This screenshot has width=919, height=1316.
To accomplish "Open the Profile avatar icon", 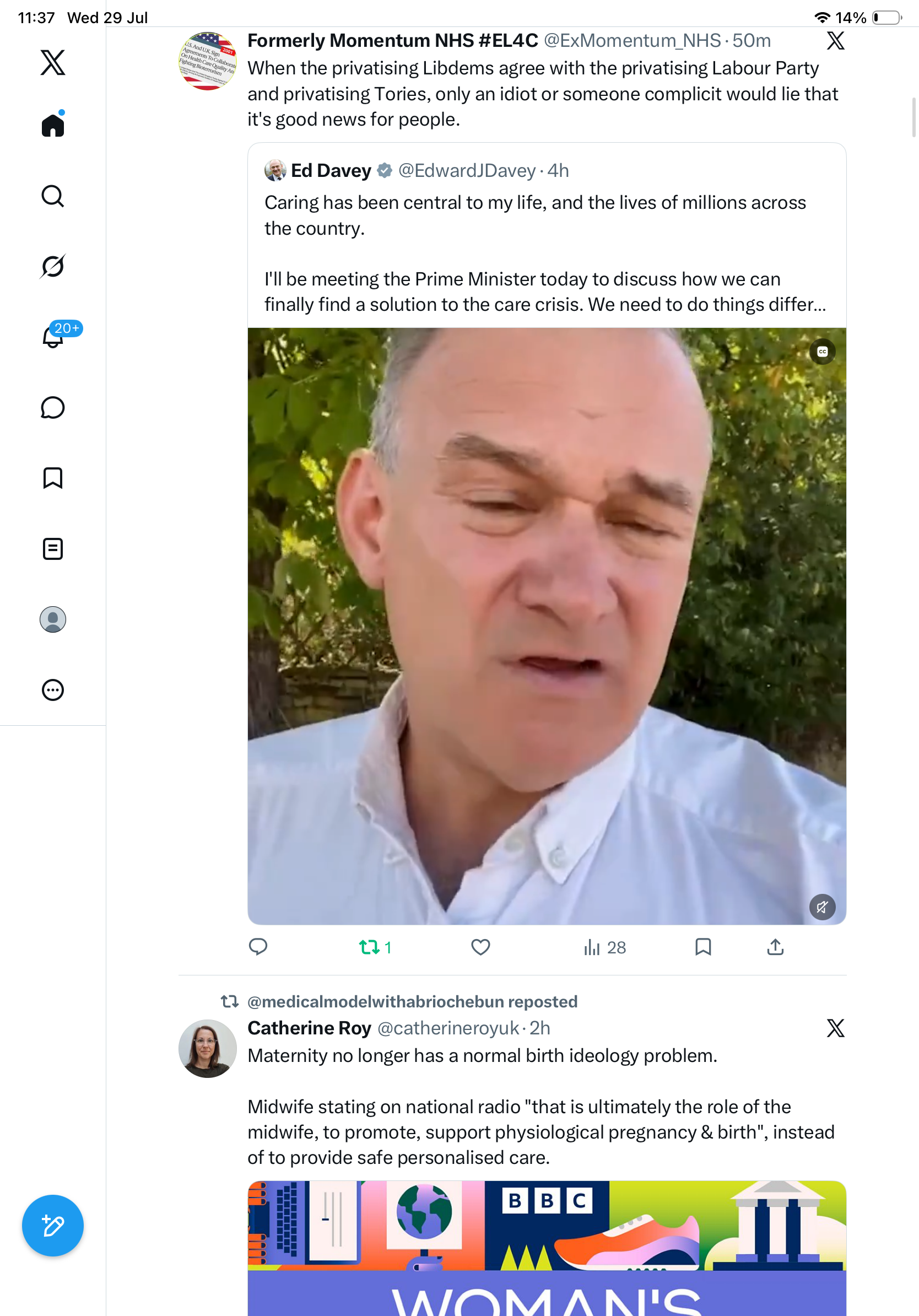I will coord(53,619).
